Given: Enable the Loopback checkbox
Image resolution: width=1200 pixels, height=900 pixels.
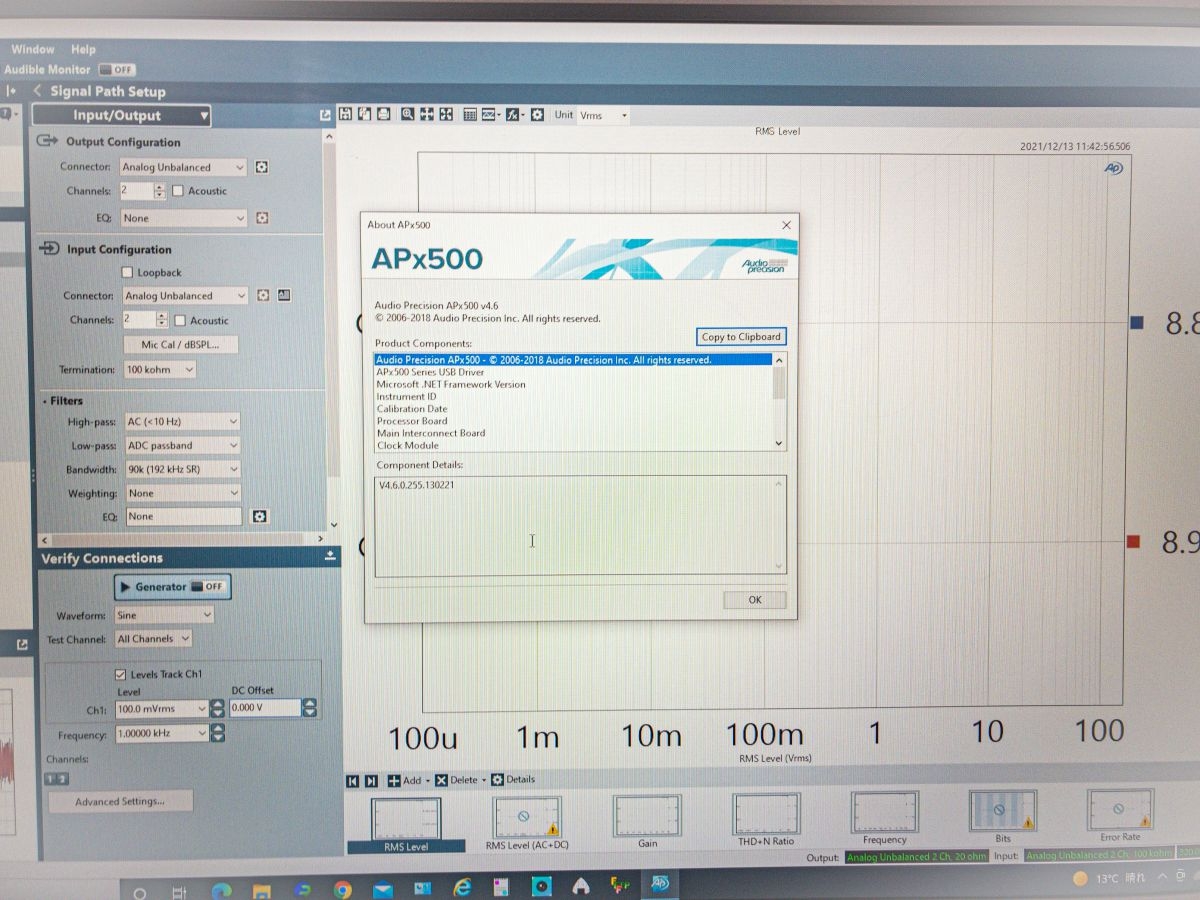Looking at the screenshot, I should 127,272.
